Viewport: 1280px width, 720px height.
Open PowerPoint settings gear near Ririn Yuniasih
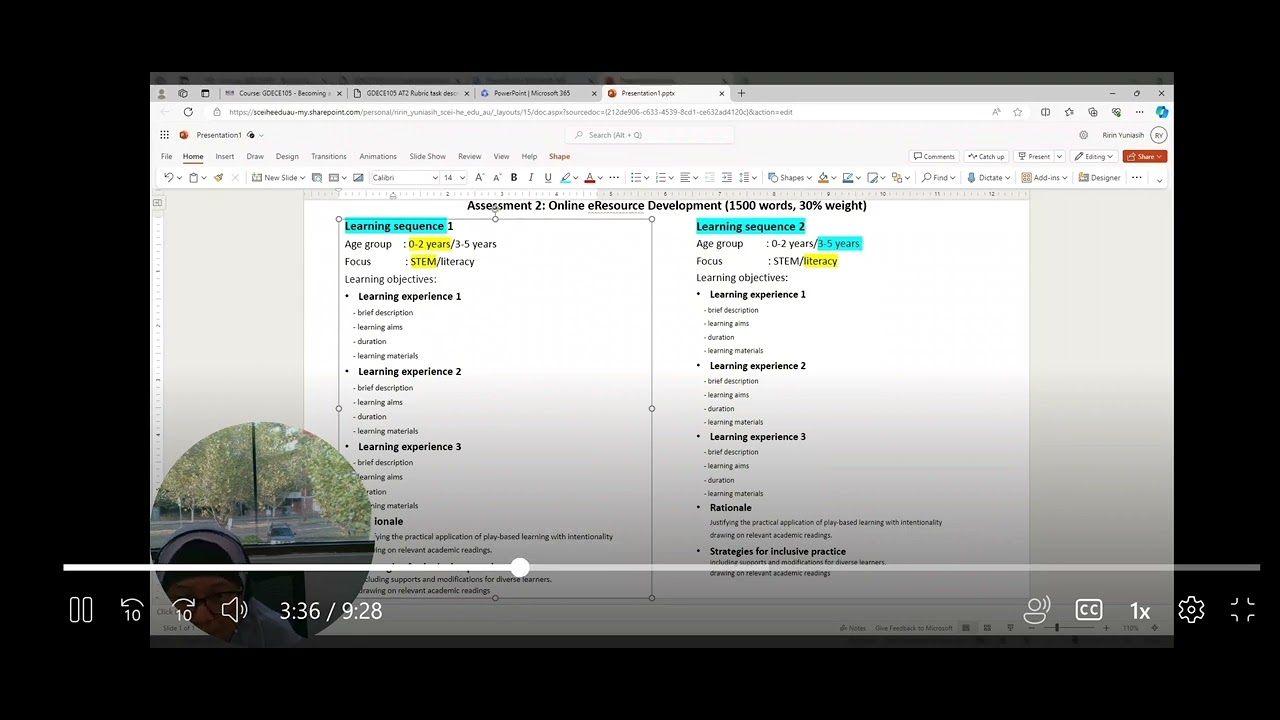(x=1083, y=135)
